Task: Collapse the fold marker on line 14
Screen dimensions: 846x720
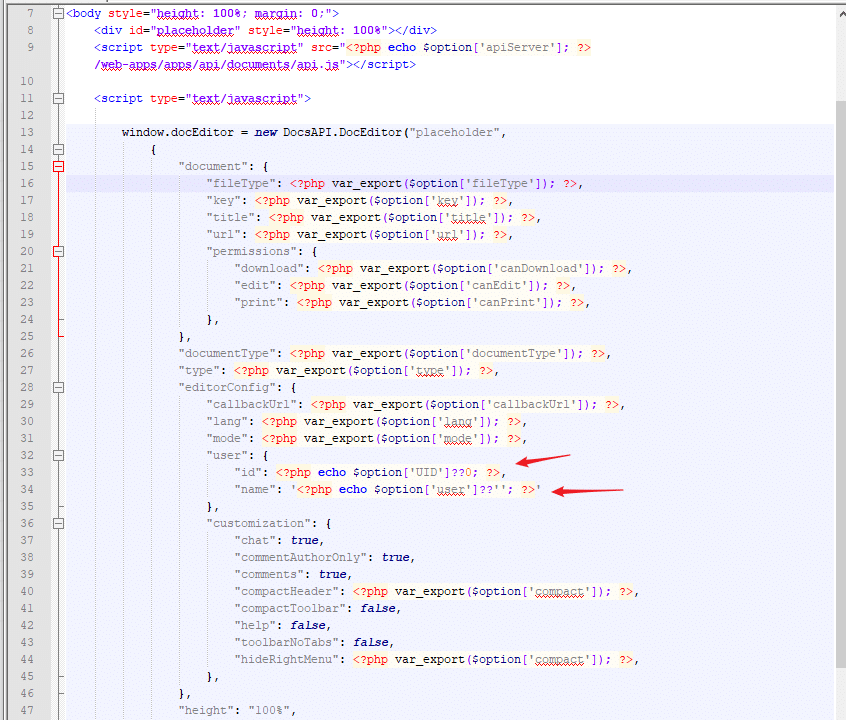Action: pos(58,150)
